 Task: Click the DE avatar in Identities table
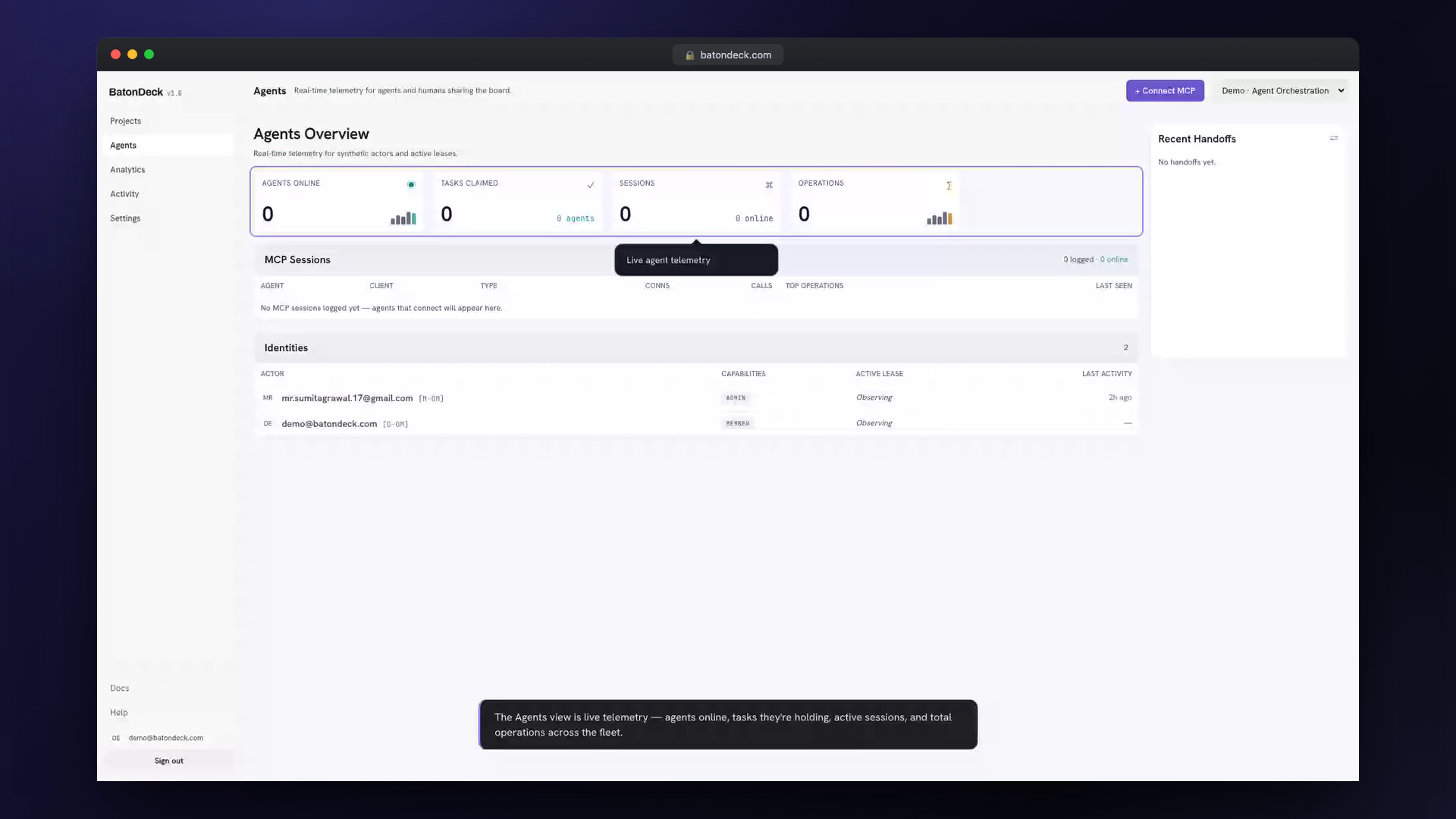(268, 424)
